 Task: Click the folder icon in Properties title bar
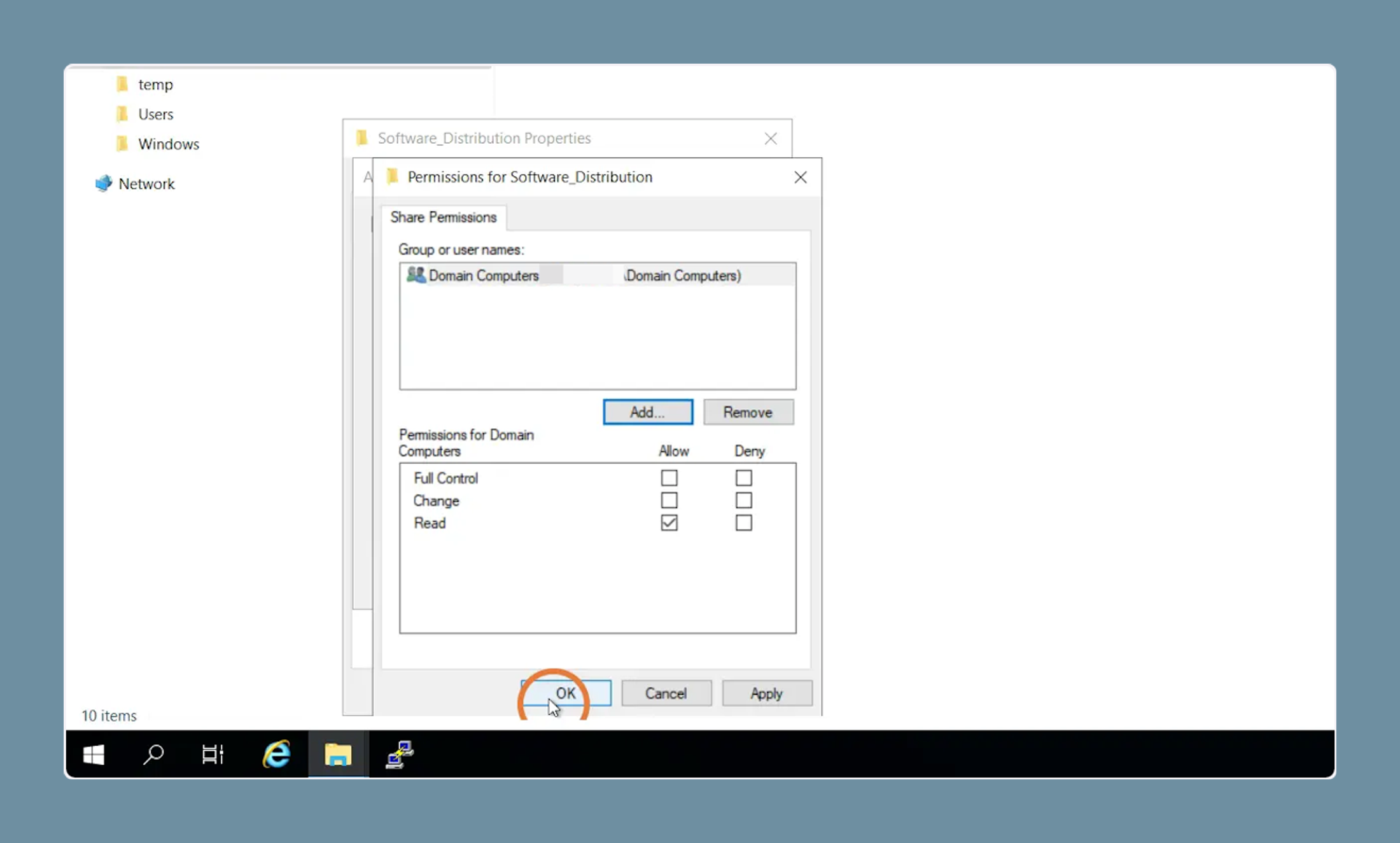362,137
